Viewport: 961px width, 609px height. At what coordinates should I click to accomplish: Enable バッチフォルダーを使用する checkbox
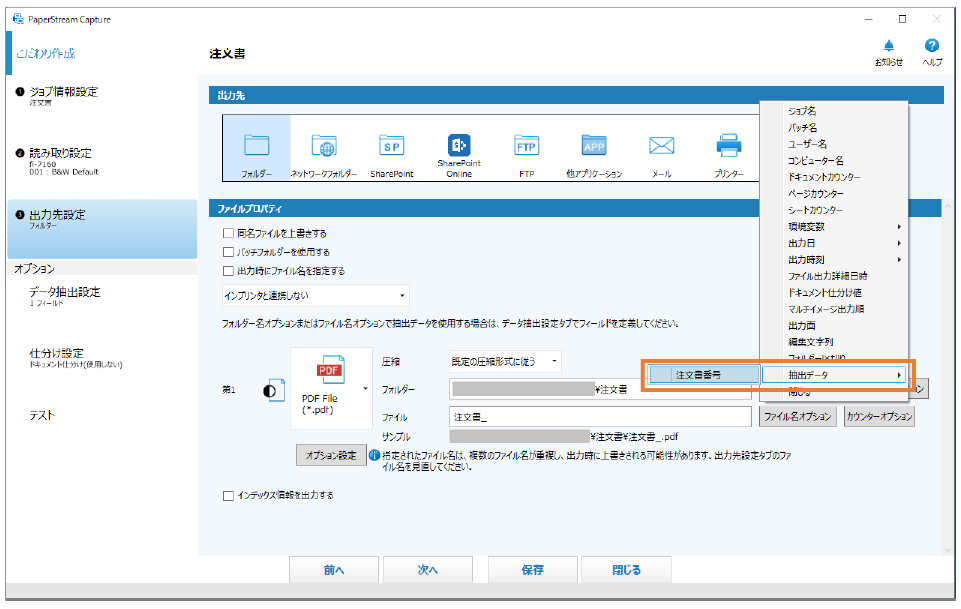pos(229,252)
